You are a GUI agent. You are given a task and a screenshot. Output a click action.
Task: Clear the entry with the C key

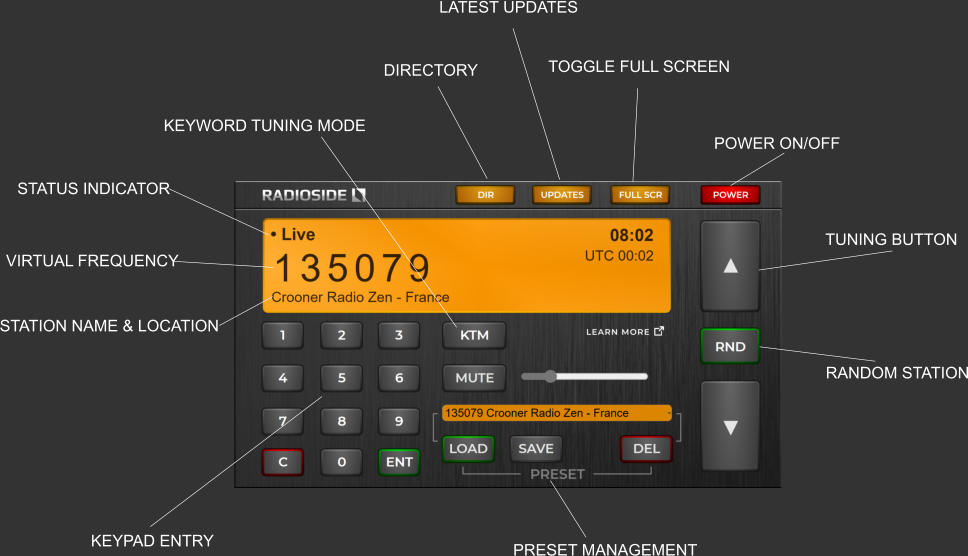283,462
